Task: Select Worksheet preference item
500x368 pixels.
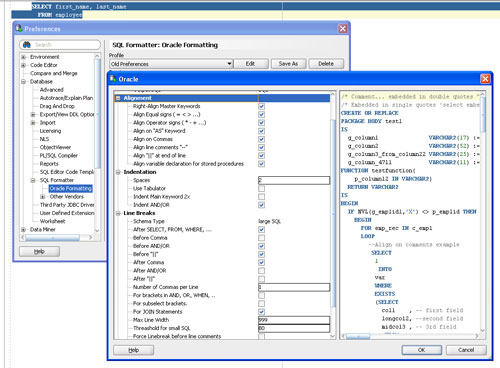Action: pos(52,221)
